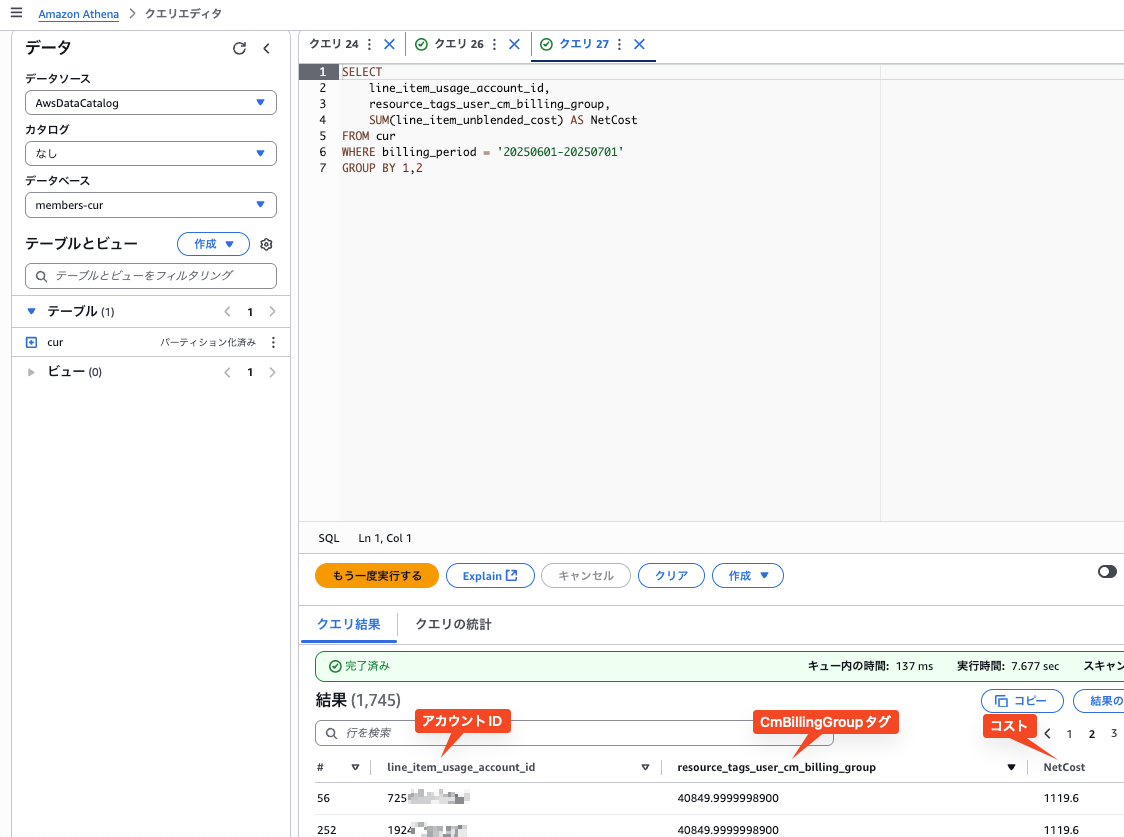Go to results page 1

coord(1070,734)
